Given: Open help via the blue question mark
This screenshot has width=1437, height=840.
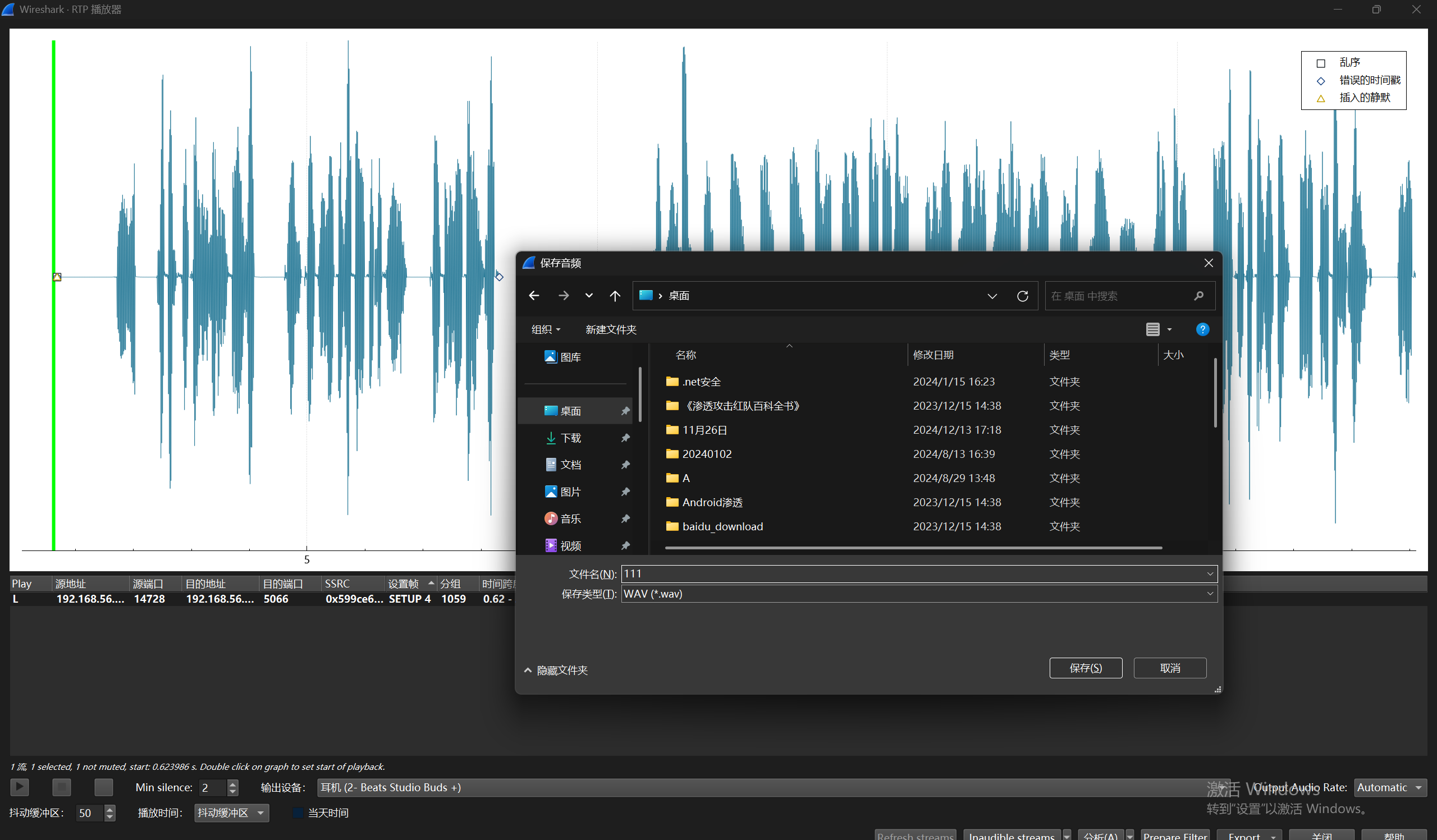Looking at the screenshot, I should (1202, 329).
